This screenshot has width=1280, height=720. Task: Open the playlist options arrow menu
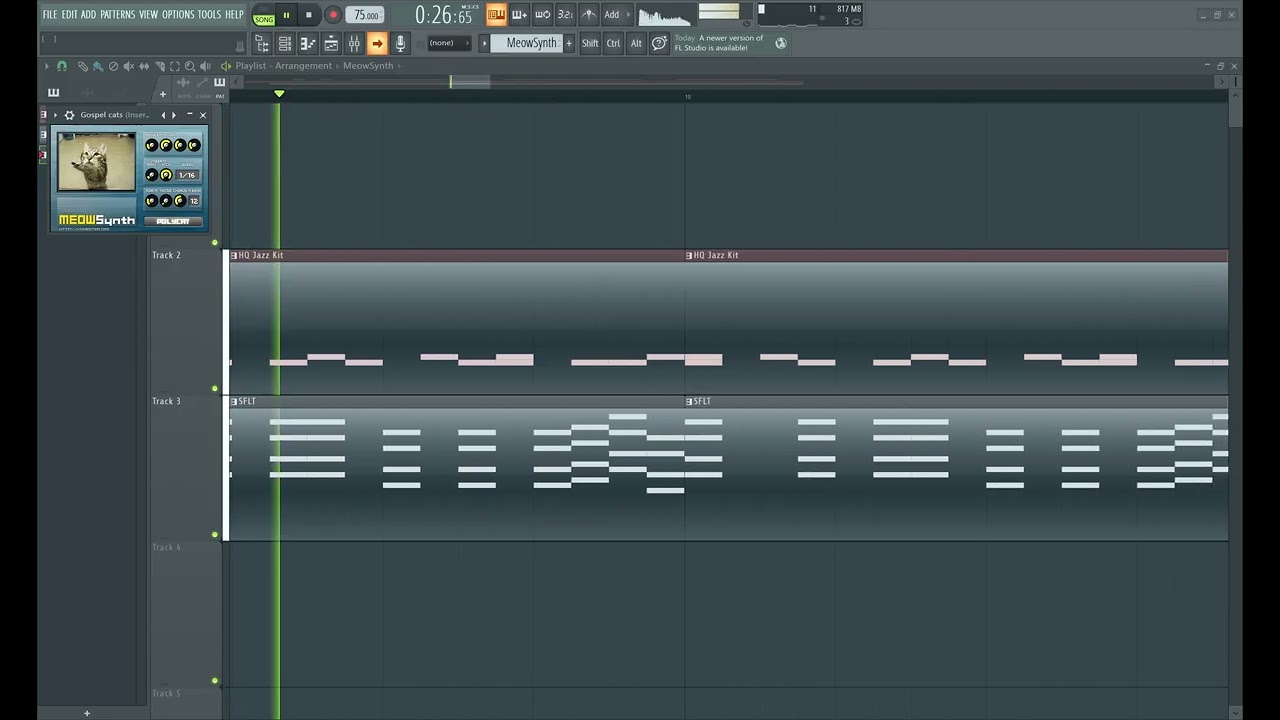(x=46, y=66)
